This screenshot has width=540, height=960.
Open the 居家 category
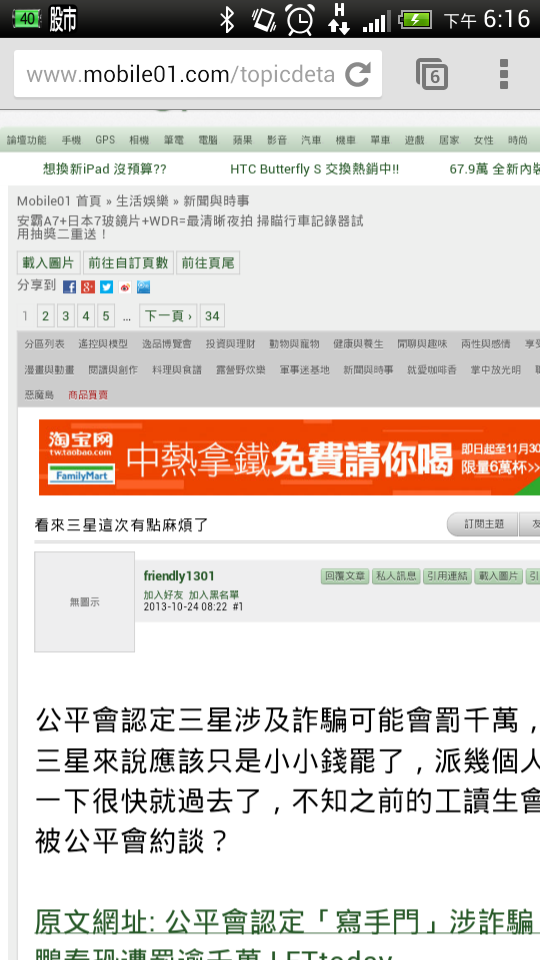point(449,140)
